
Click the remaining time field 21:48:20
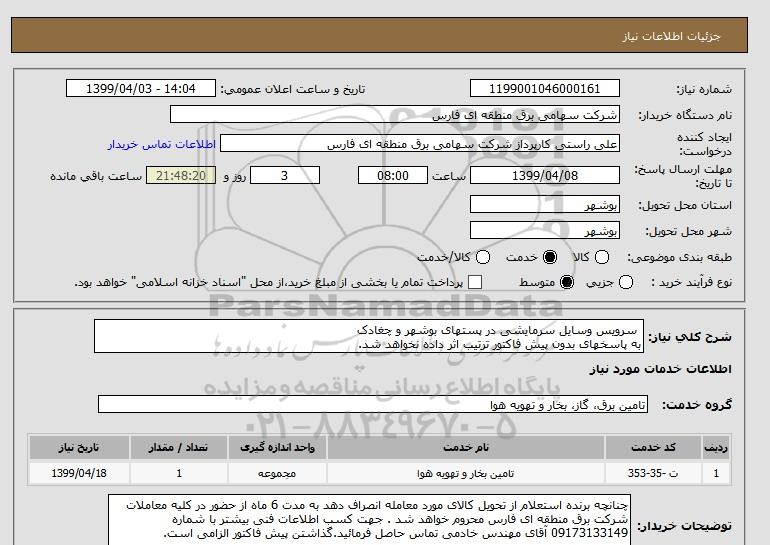point(181,175)
